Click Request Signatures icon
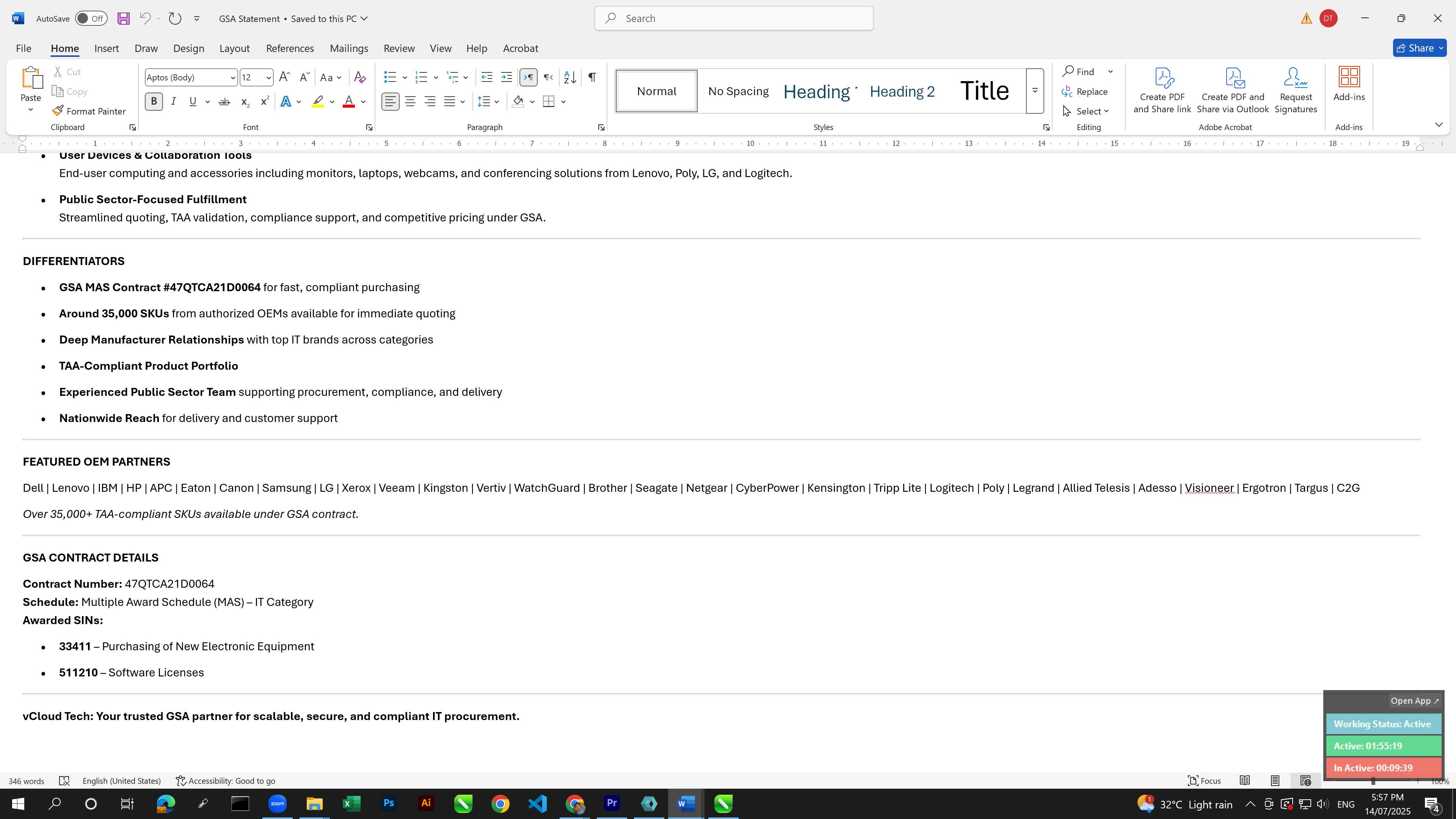This screenshot has width=1456, height=819. coord(1296,91)
